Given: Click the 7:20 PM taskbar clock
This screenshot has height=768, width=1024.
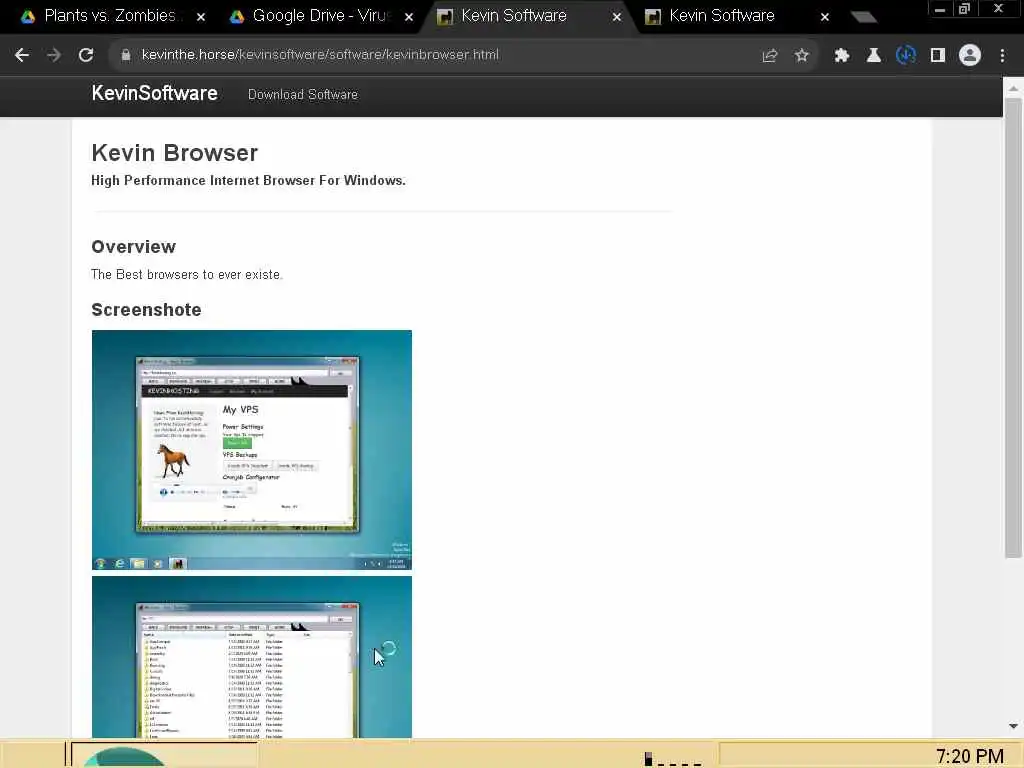Looking at the screenshot, I should tap(970, 756).
